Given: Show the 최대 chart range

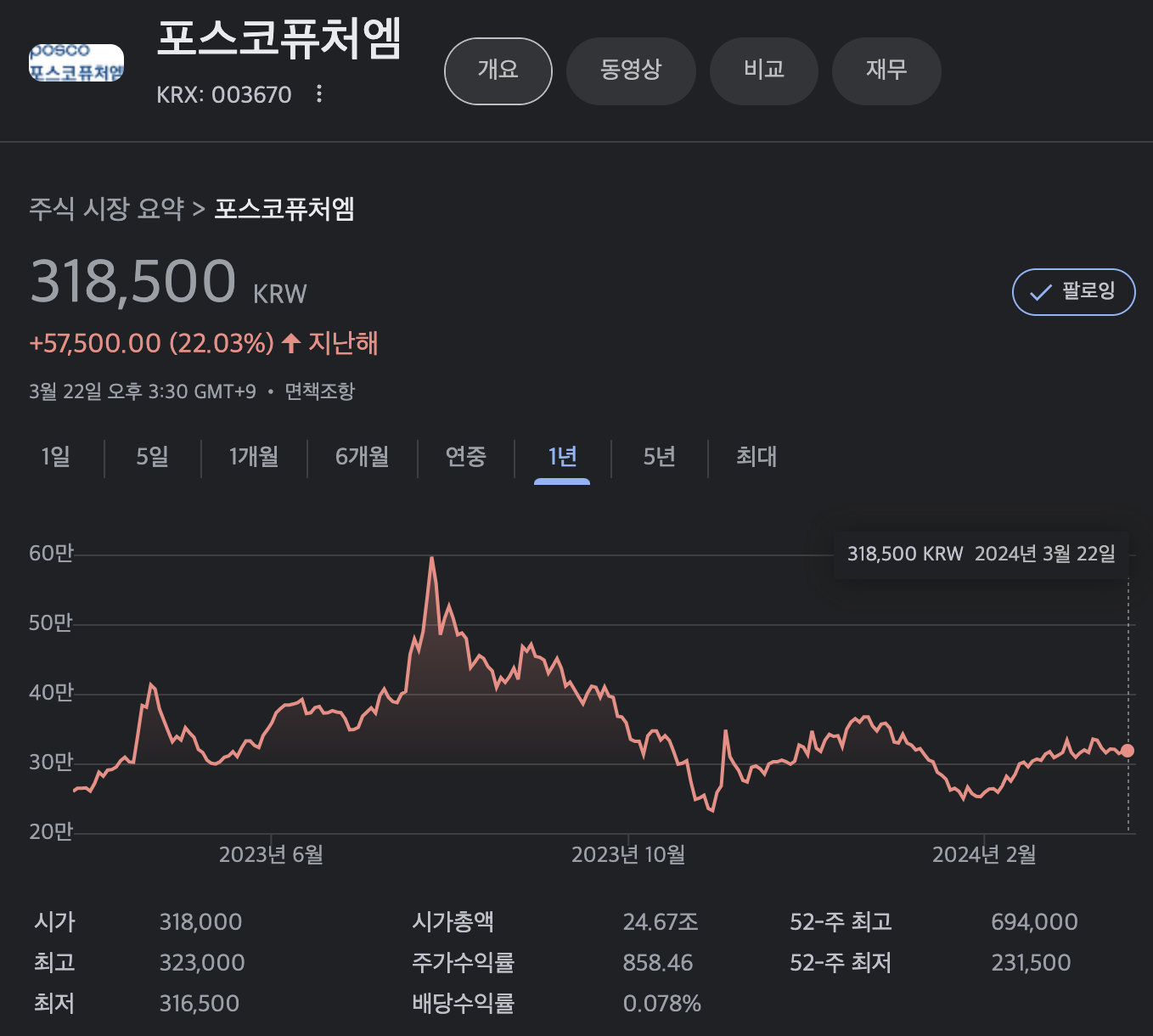Looking at the screenshot, I should click(756, 457).
